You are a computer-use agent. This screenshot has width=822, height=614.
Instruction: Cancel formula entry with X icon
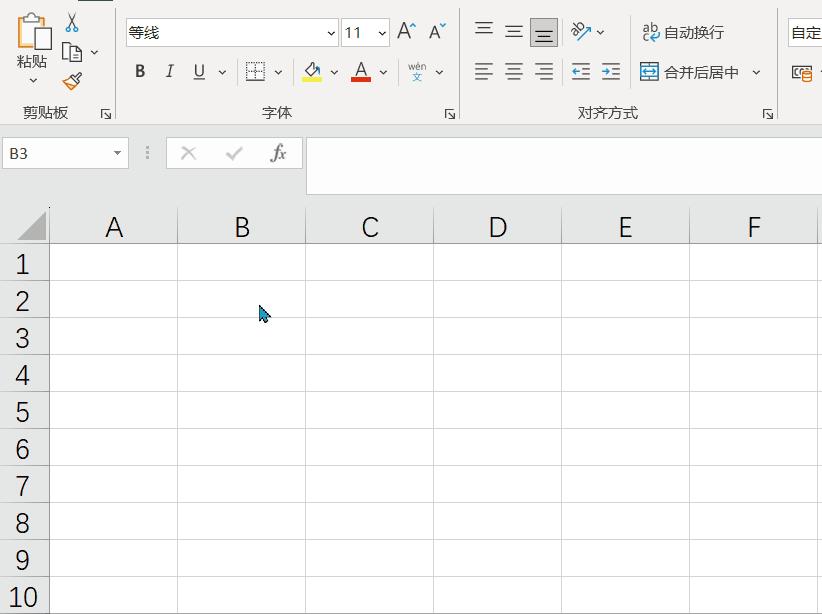[188, 153]
